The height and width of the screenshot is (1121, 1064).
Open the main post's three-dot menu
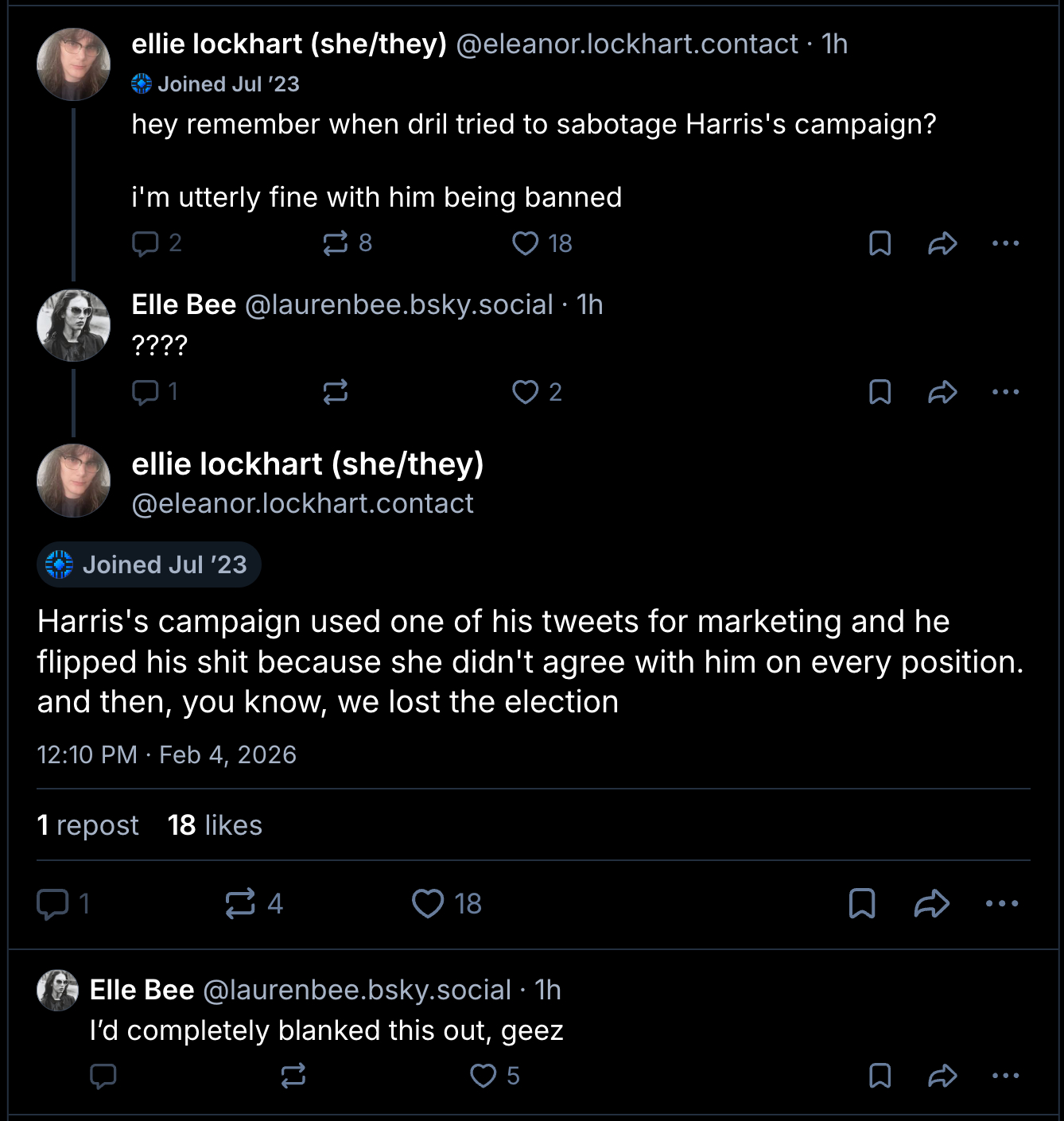click(1001, 904)
